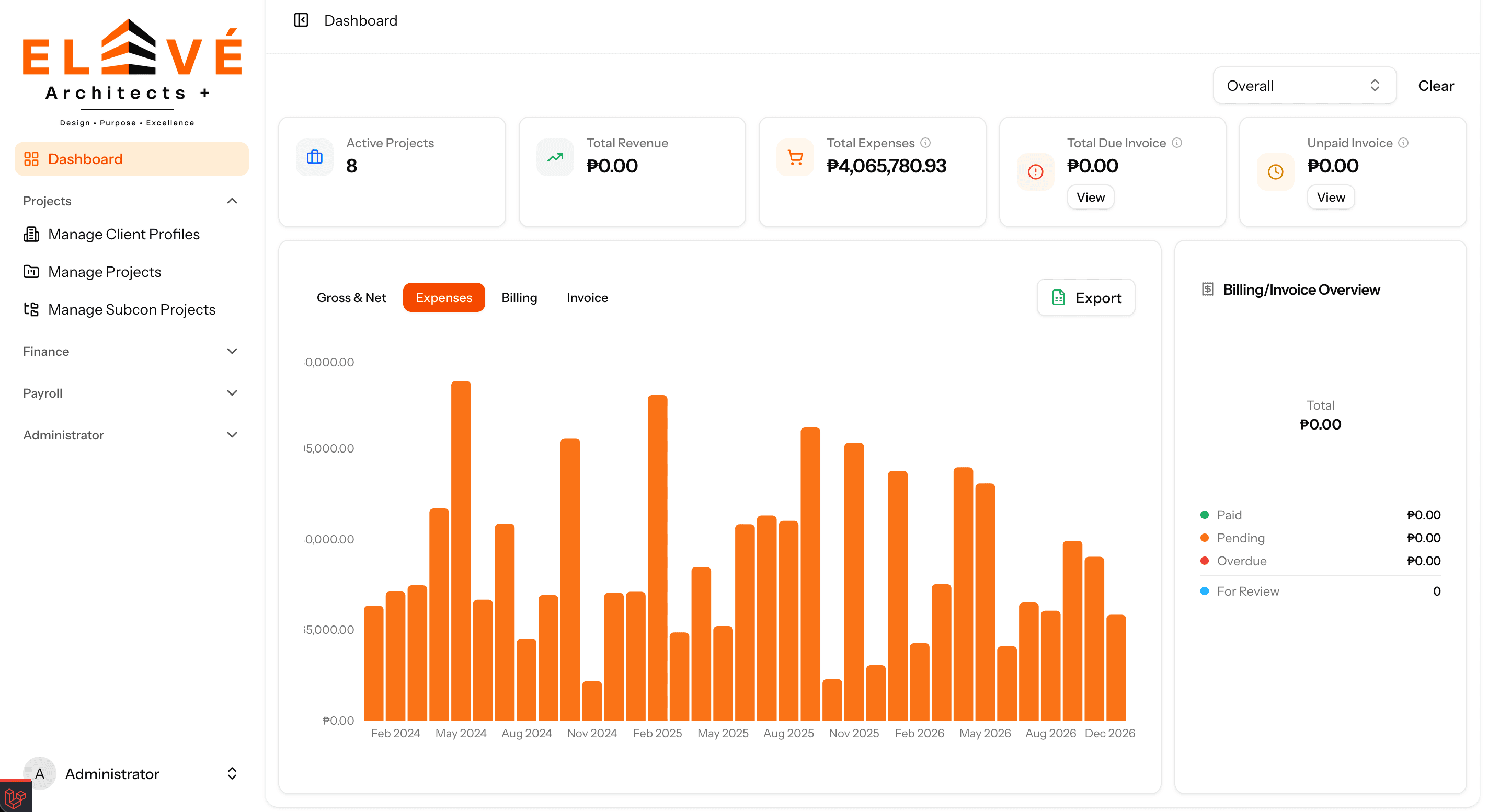Click the Feb 2025 expense bar
Image resolution: width=1488 pixels, height=812 pixels.
[657, 558]
